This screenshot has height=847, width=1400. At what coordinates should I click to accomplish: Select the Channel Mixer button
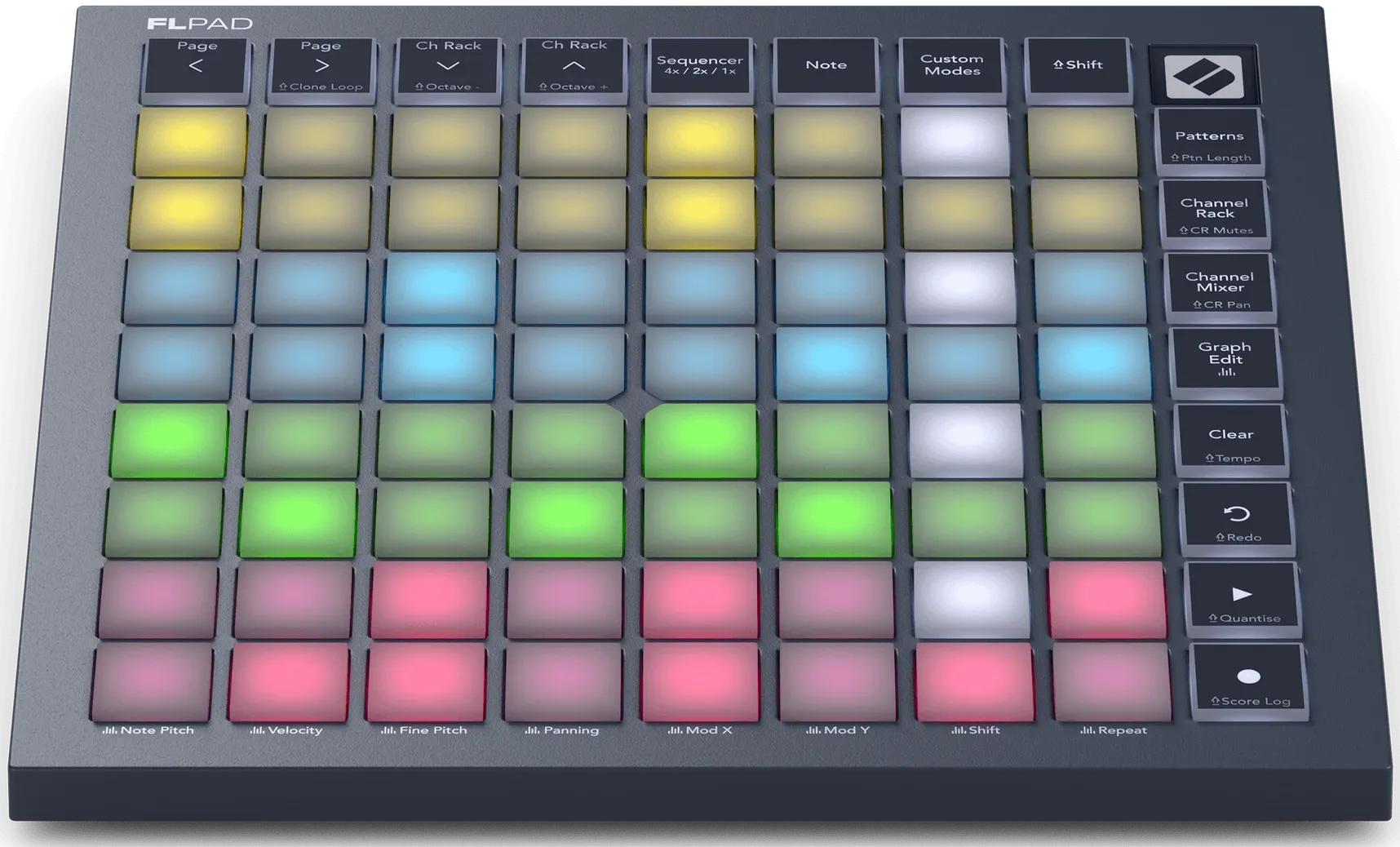(x=1221, y=287)
